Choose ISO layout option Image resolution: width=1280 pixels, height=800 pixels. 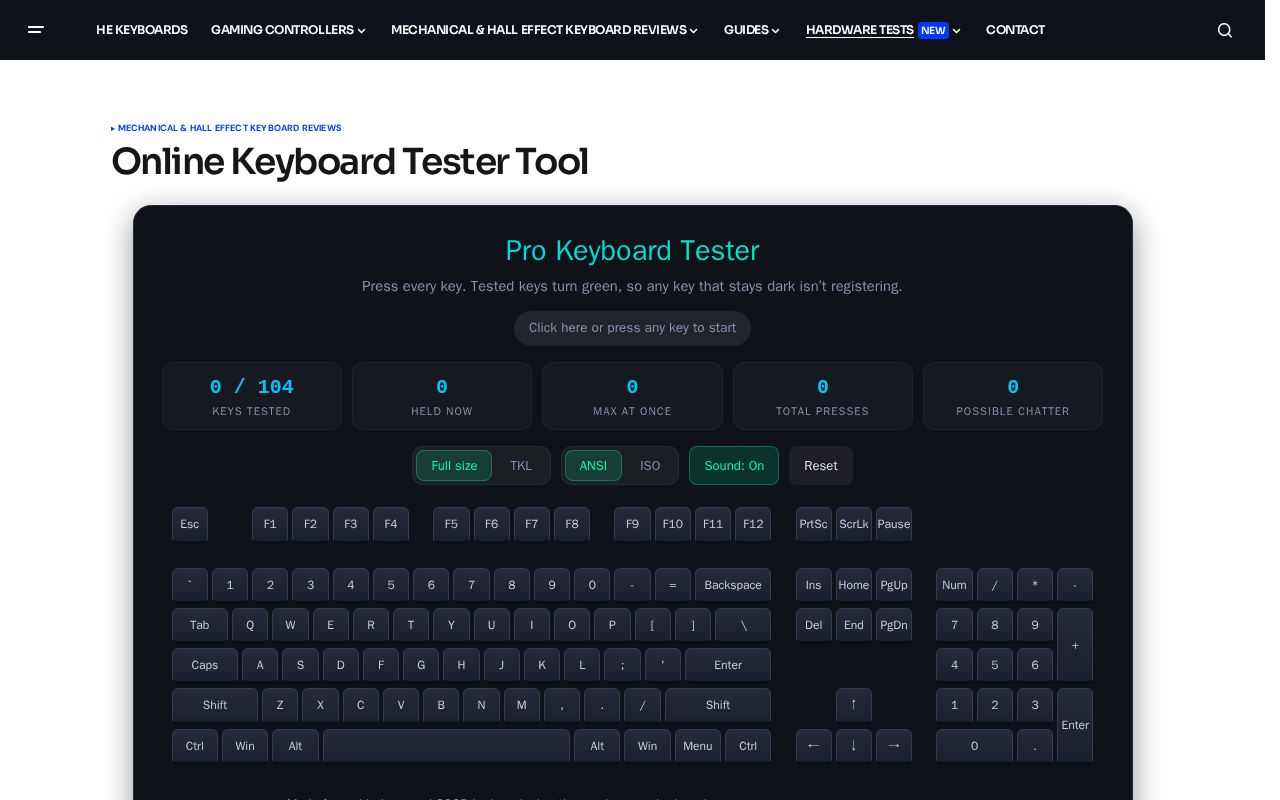(x=650, y=466)
